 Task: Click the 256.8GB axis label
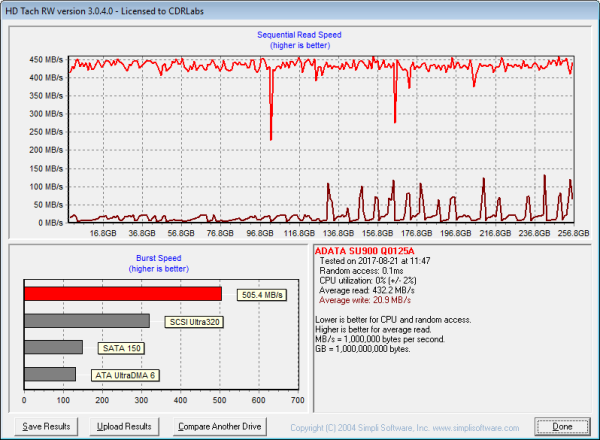click(573, 233)
